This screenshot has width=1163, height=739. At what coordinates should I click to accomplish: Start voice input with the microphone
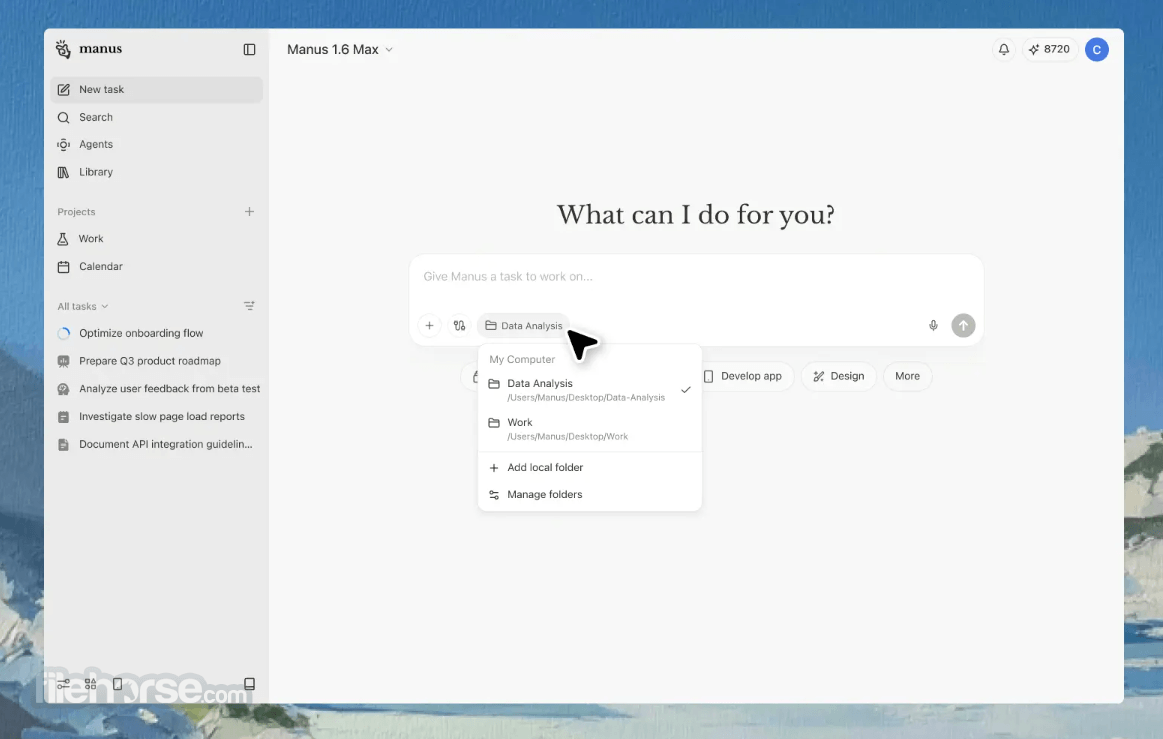tap(933, 326)
